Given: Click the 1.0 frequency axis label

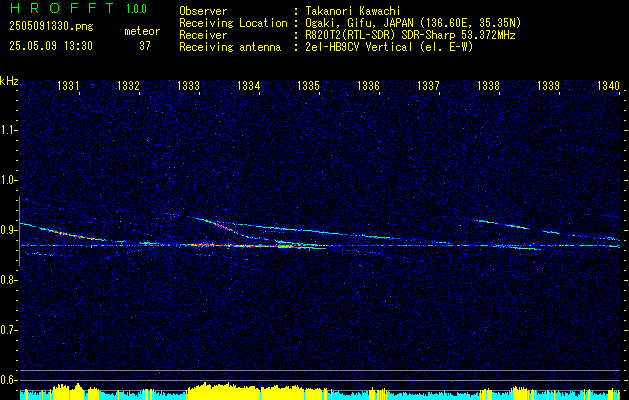Looking at the screenshot, I should click(8, 180).
